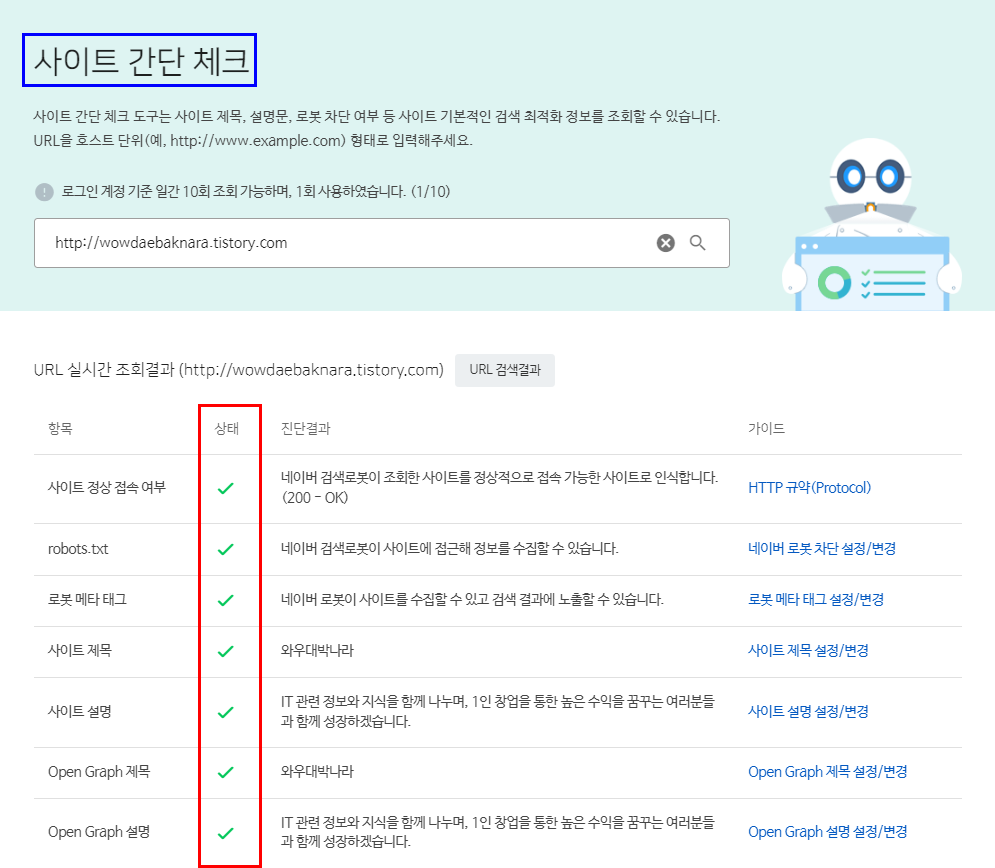Click the 사이트 간단 체크 page heading
This screenshot has width=995, height=868.
tap(141, 61)
